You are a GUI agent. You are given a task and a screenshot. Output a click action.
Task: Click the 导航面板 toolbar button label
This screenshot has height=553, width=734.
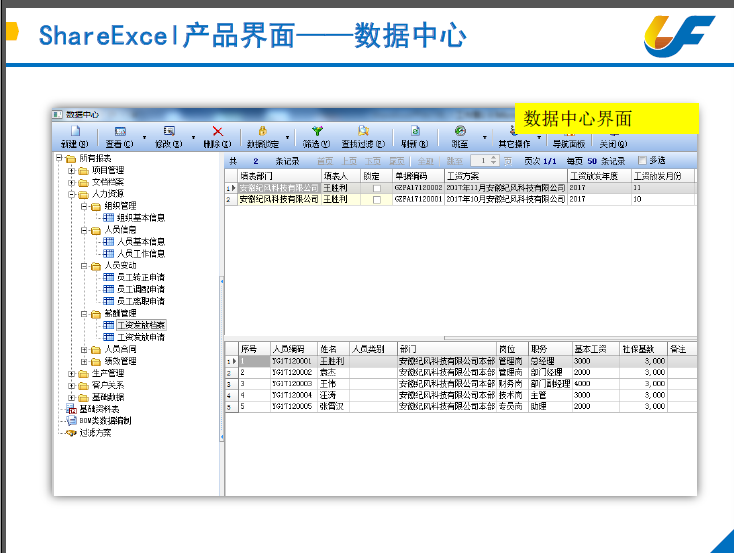(x=569, y=144)
